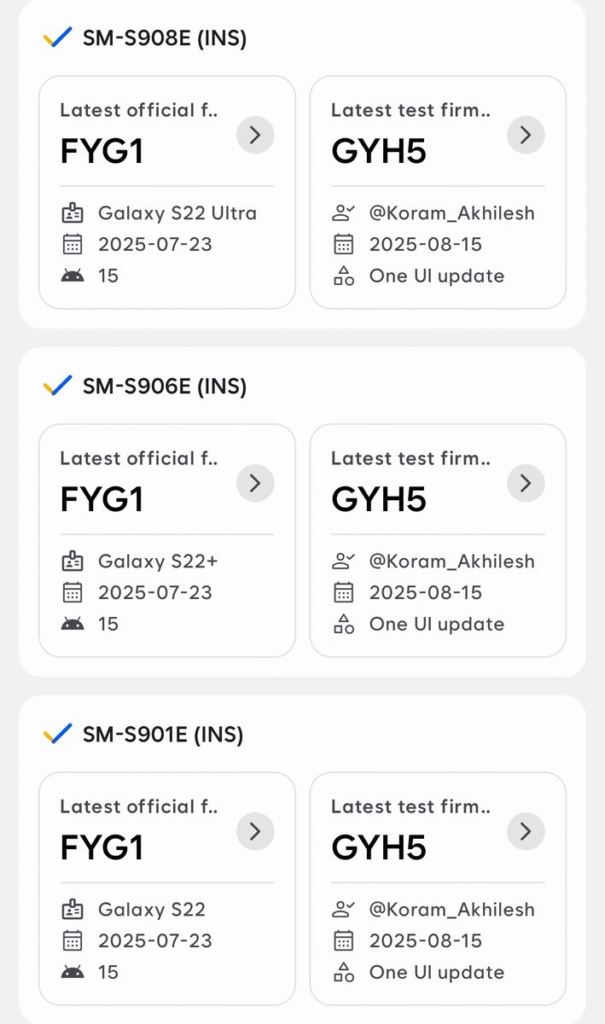Viewport: 605px width, 1024px height.
Task: Open SM-S906E official firmware chevron
Action: tap(255, 483)
